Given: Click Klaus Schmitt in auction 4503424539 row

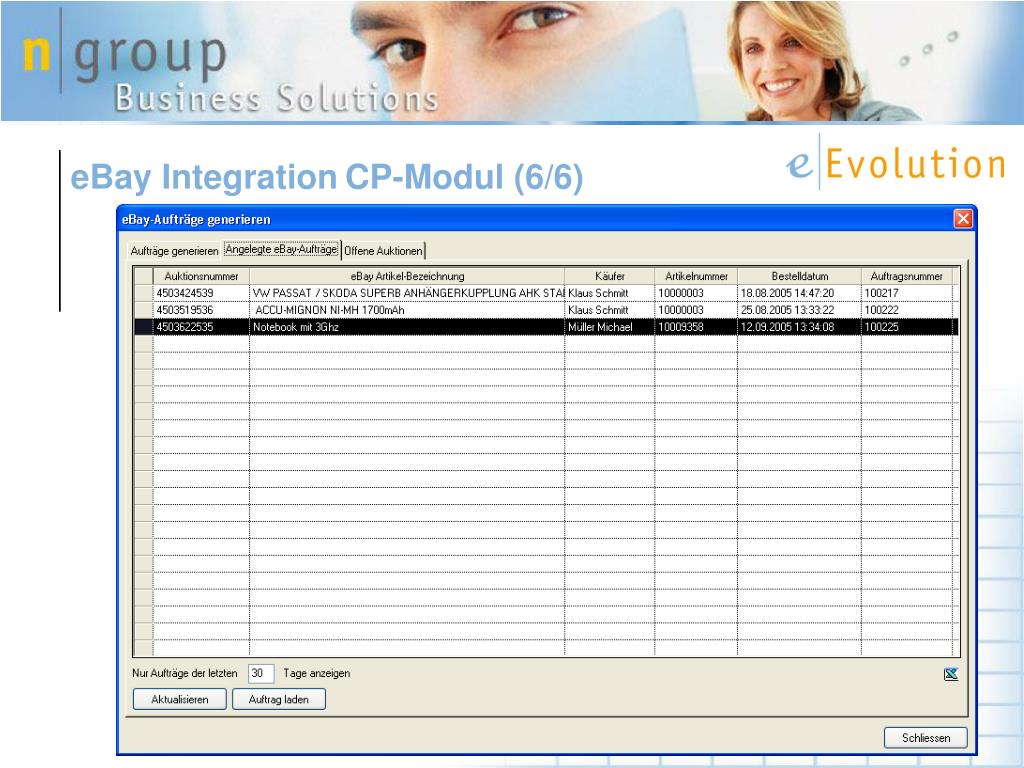Looking at the screenshot, I should tap(609, 293).
